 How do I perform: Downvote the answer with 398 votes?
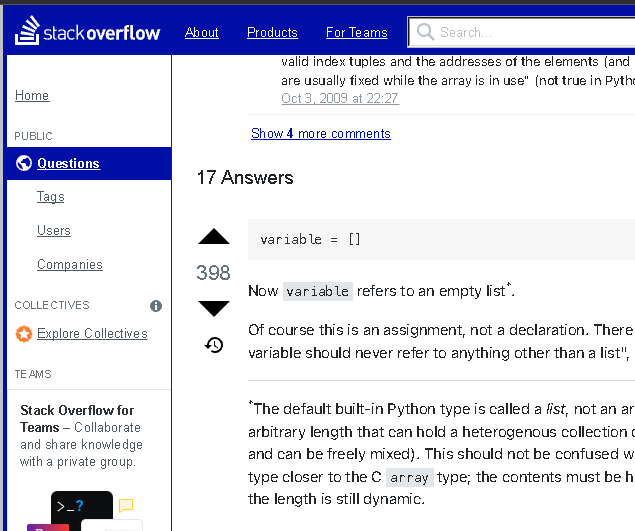point(214,308)
